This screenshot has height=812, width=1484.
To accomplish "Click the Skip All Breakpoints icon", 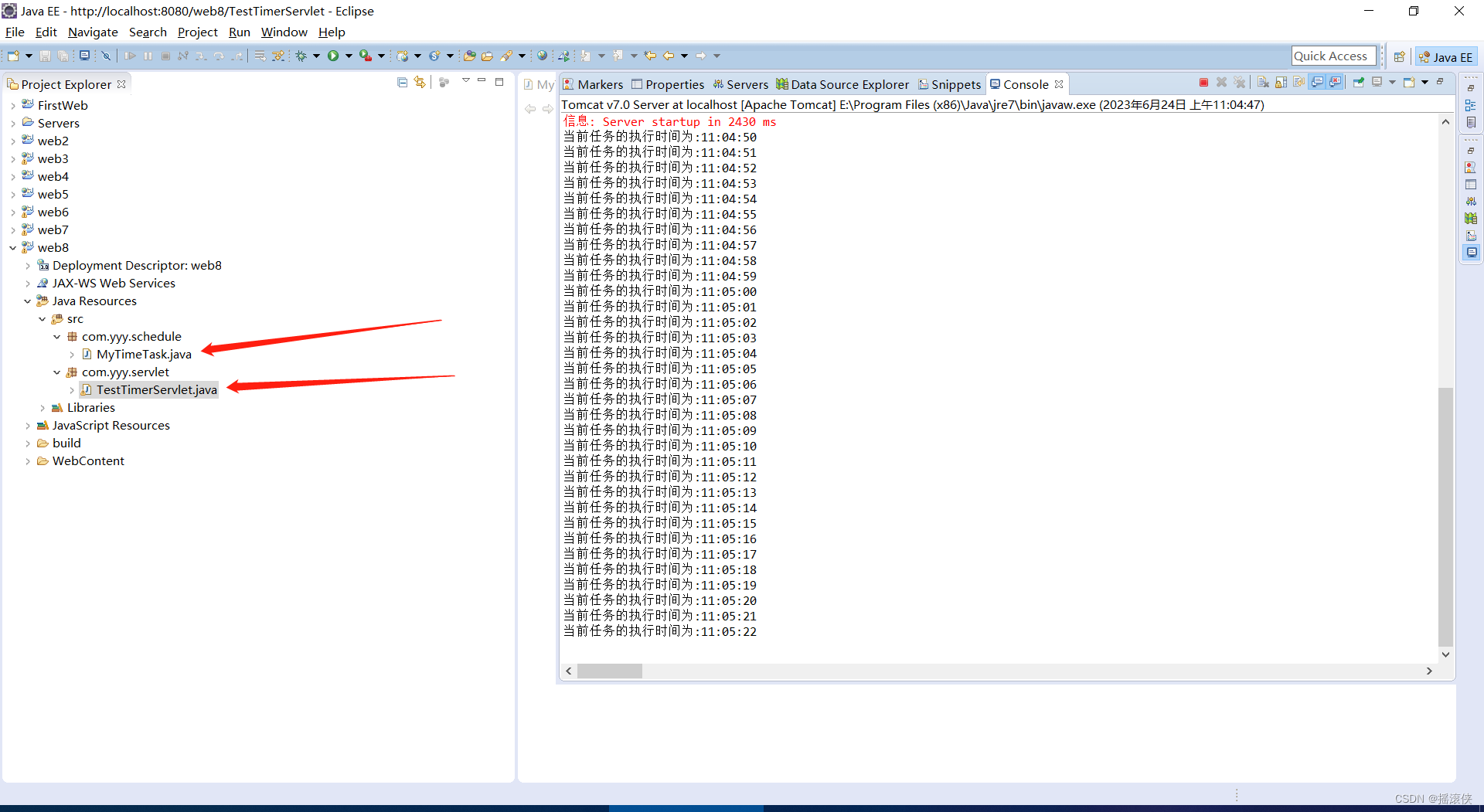I will (x=107, y=56).
